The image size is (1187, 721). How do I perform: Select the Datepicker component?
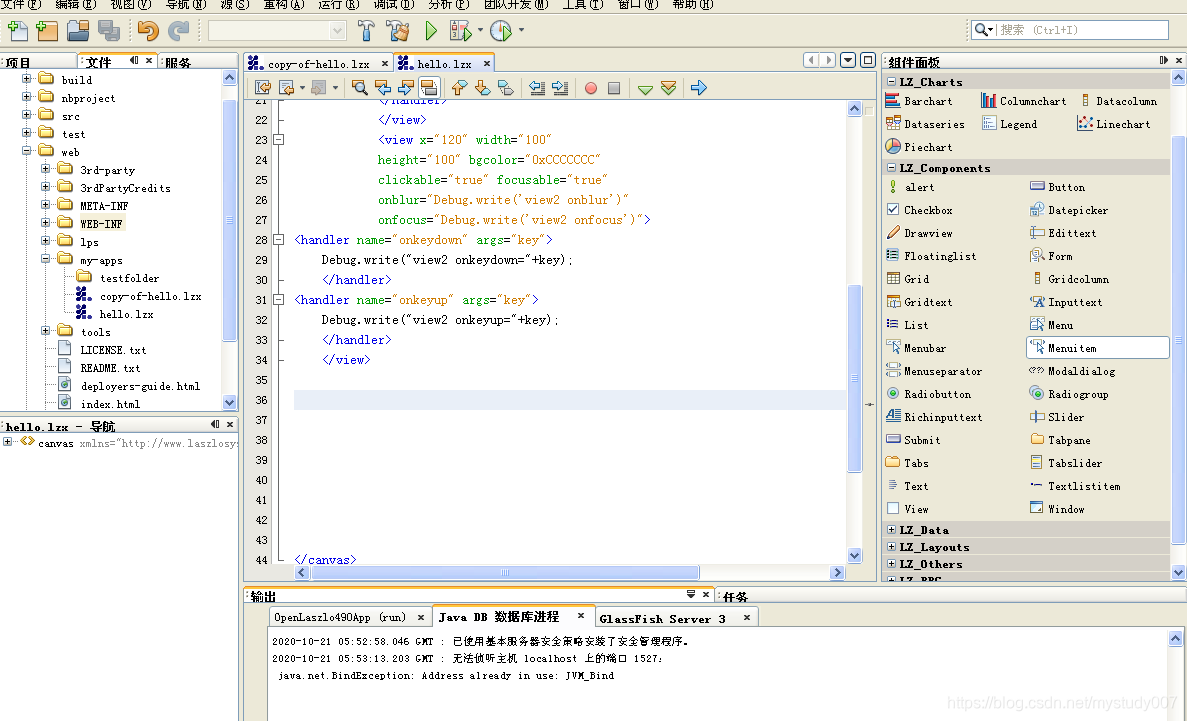point(1069,211)
